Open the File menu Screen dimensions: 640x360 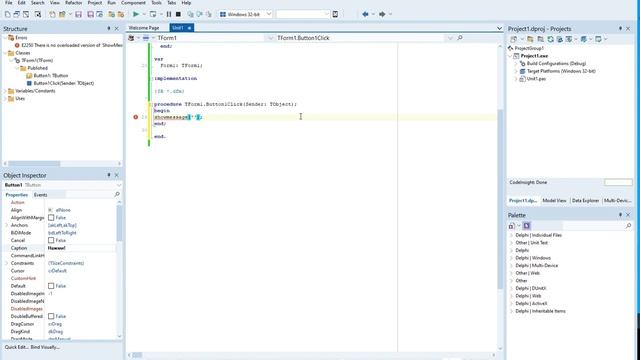9,3
